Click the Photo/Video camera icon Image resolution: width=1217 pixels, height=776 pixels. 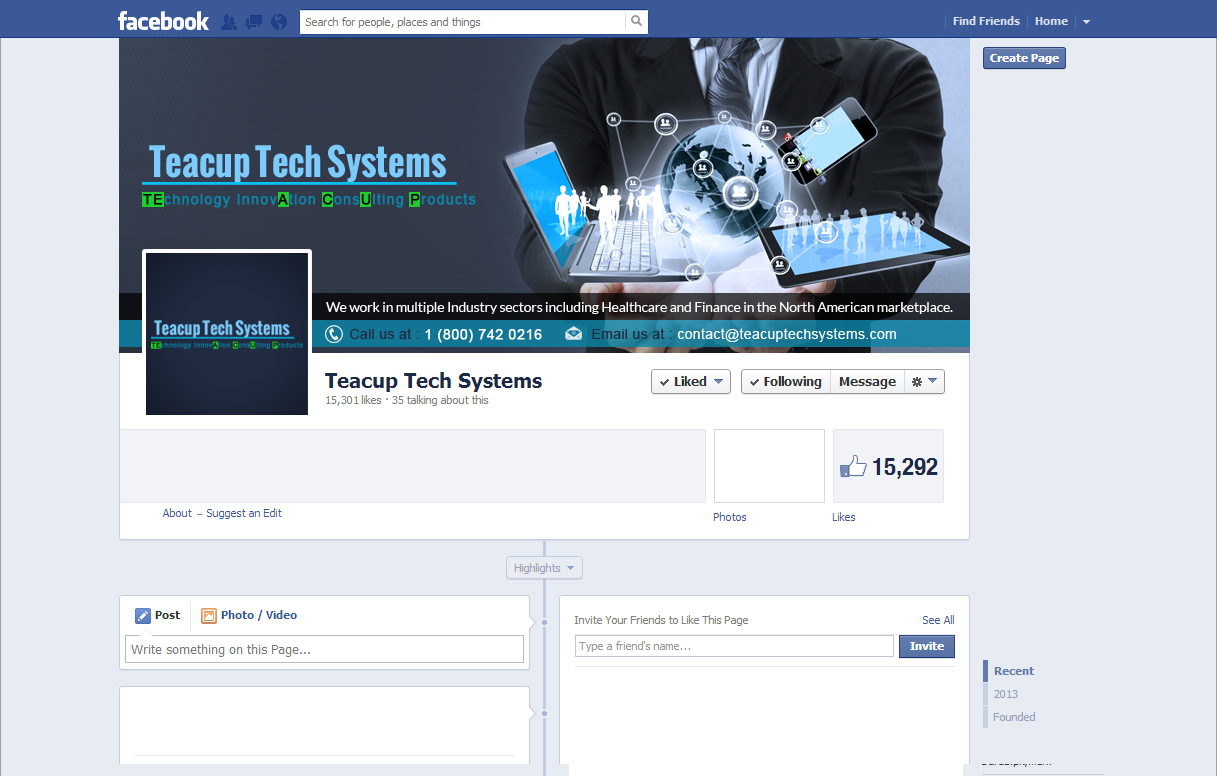click(209, 615)
